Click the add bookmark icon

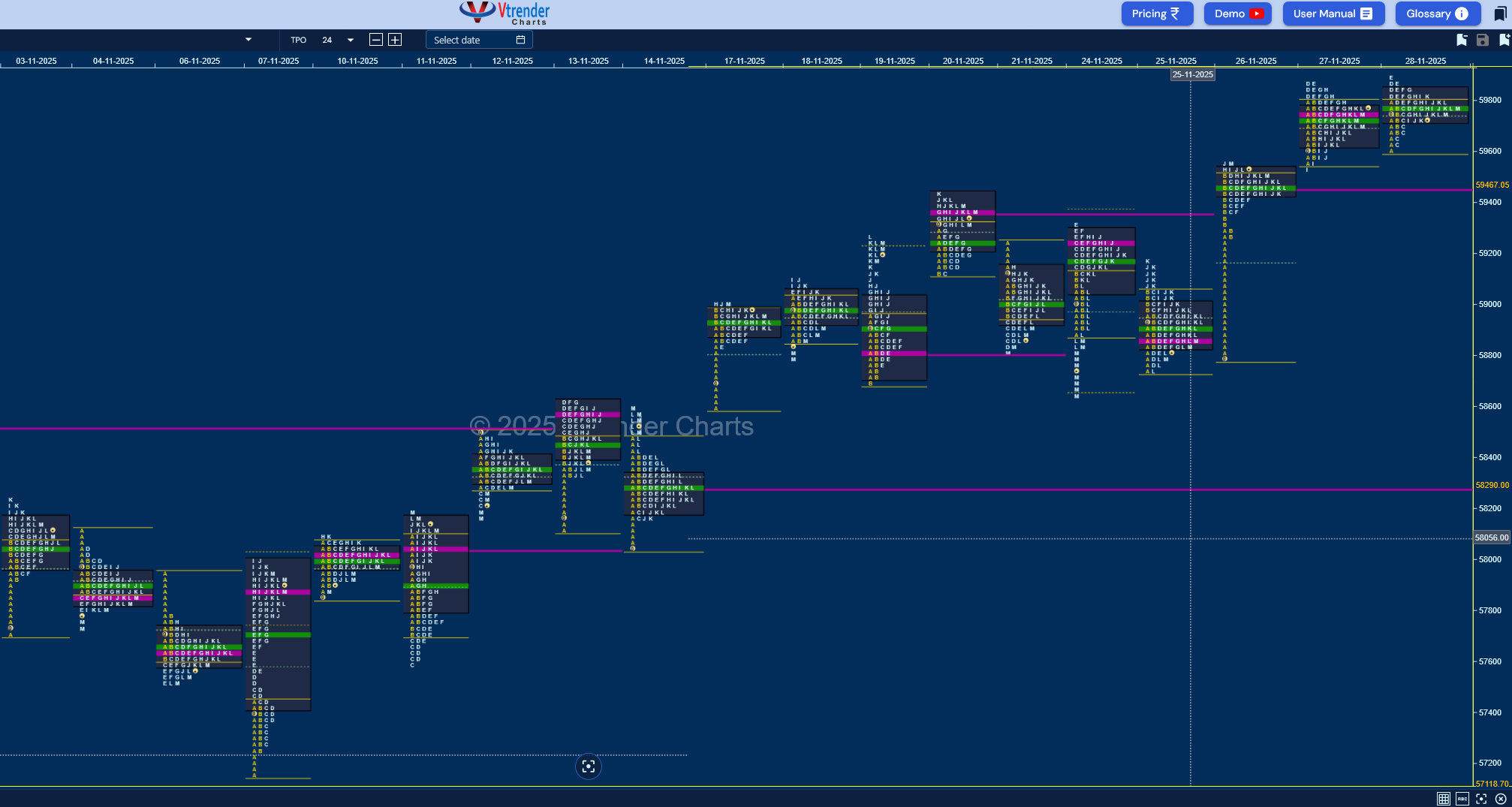pyautogui.click(x=1504, y=40)
